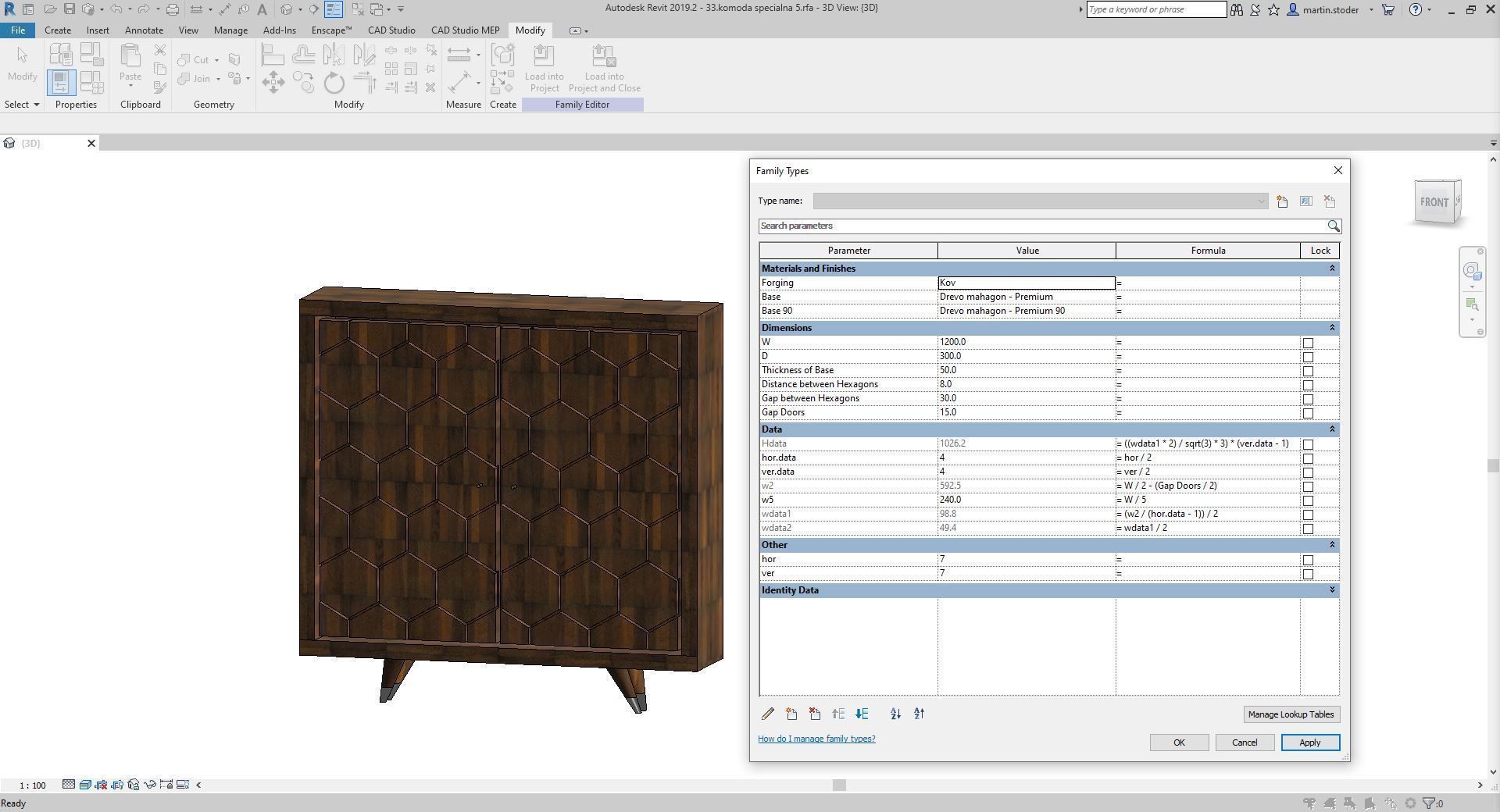Sort parameters ascending with the AZ icon

[x=895, y=714]
